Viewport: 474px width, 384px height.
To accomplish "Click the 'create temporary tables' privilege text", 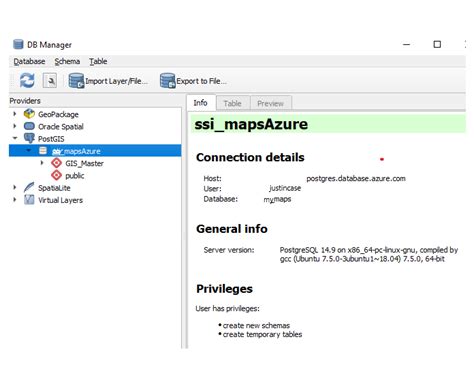I will 262,334.
